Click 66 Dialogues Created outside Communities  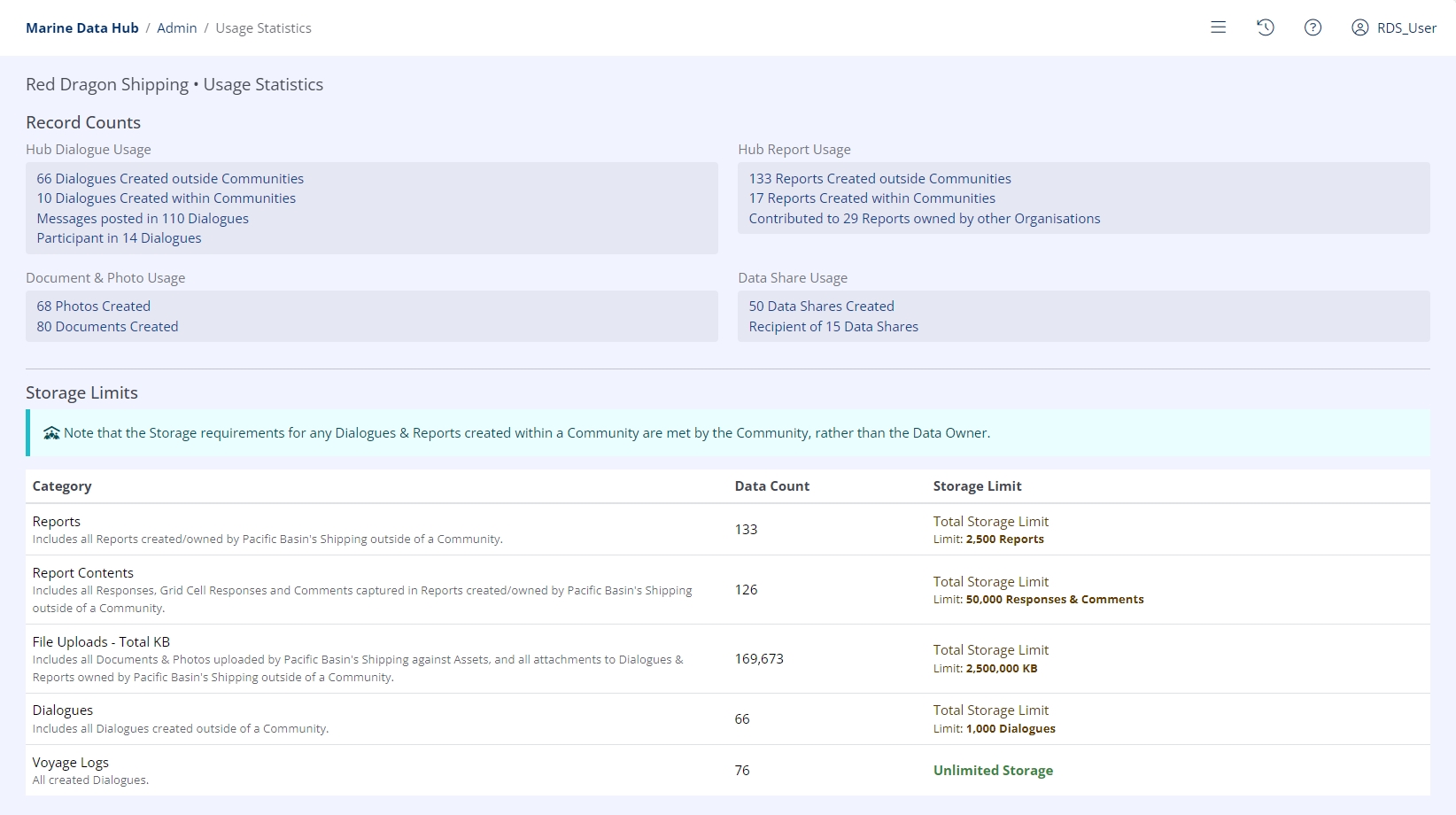[x=170, y=179]
